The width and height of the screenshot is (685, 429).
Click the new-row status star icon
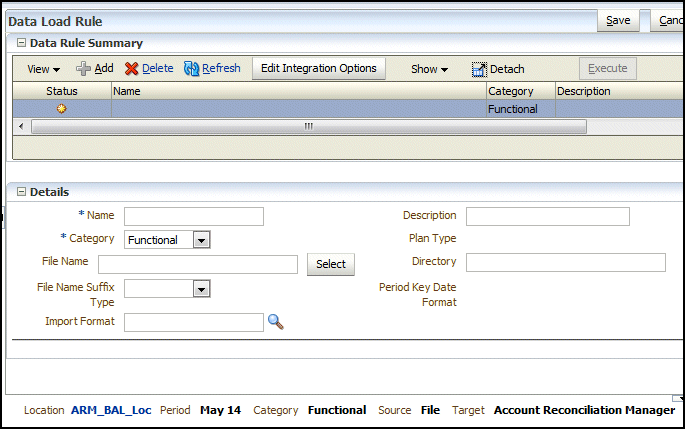(x=62, y=108)
